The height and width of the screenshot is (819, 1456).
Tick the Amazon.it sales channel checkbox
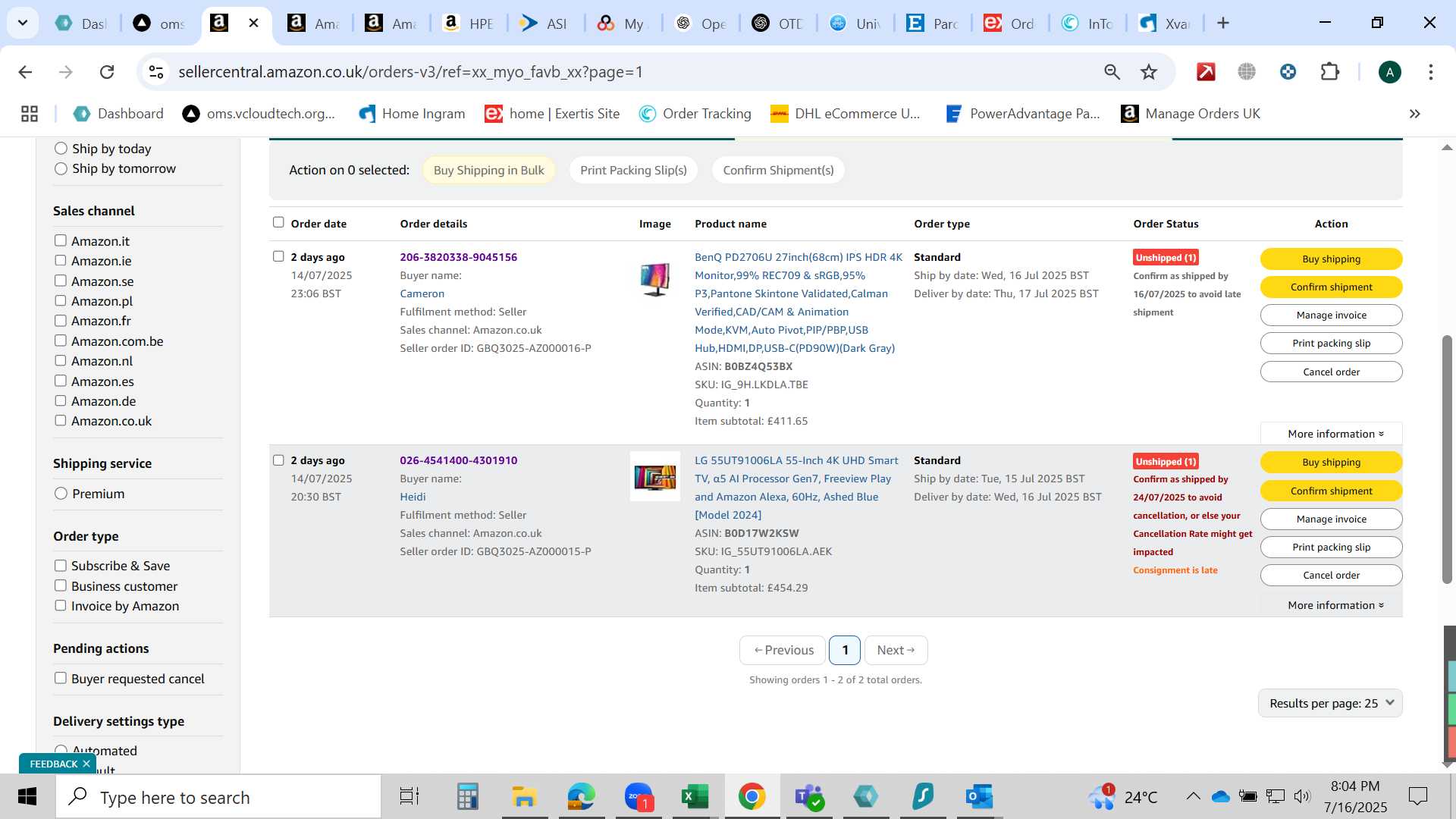coord(61,240)
